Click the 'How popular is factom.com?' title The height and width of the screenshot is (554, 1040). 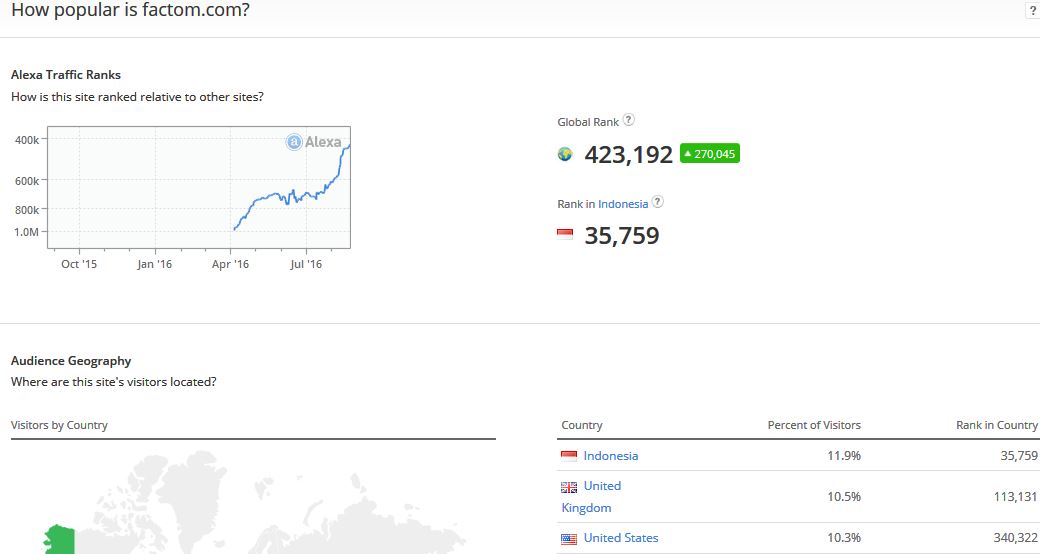click(131, 10)
